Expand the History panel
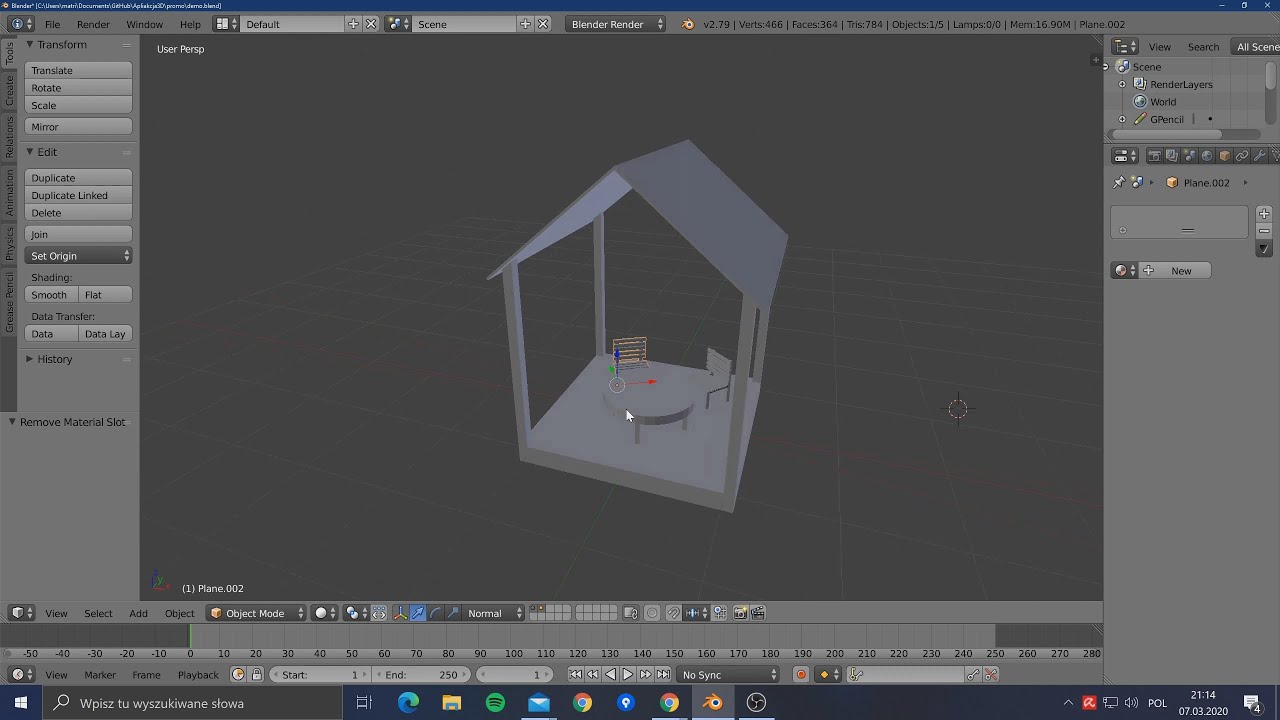This screenshot has width=1280, height=720. pyautogui.click(x=30, y=359)
